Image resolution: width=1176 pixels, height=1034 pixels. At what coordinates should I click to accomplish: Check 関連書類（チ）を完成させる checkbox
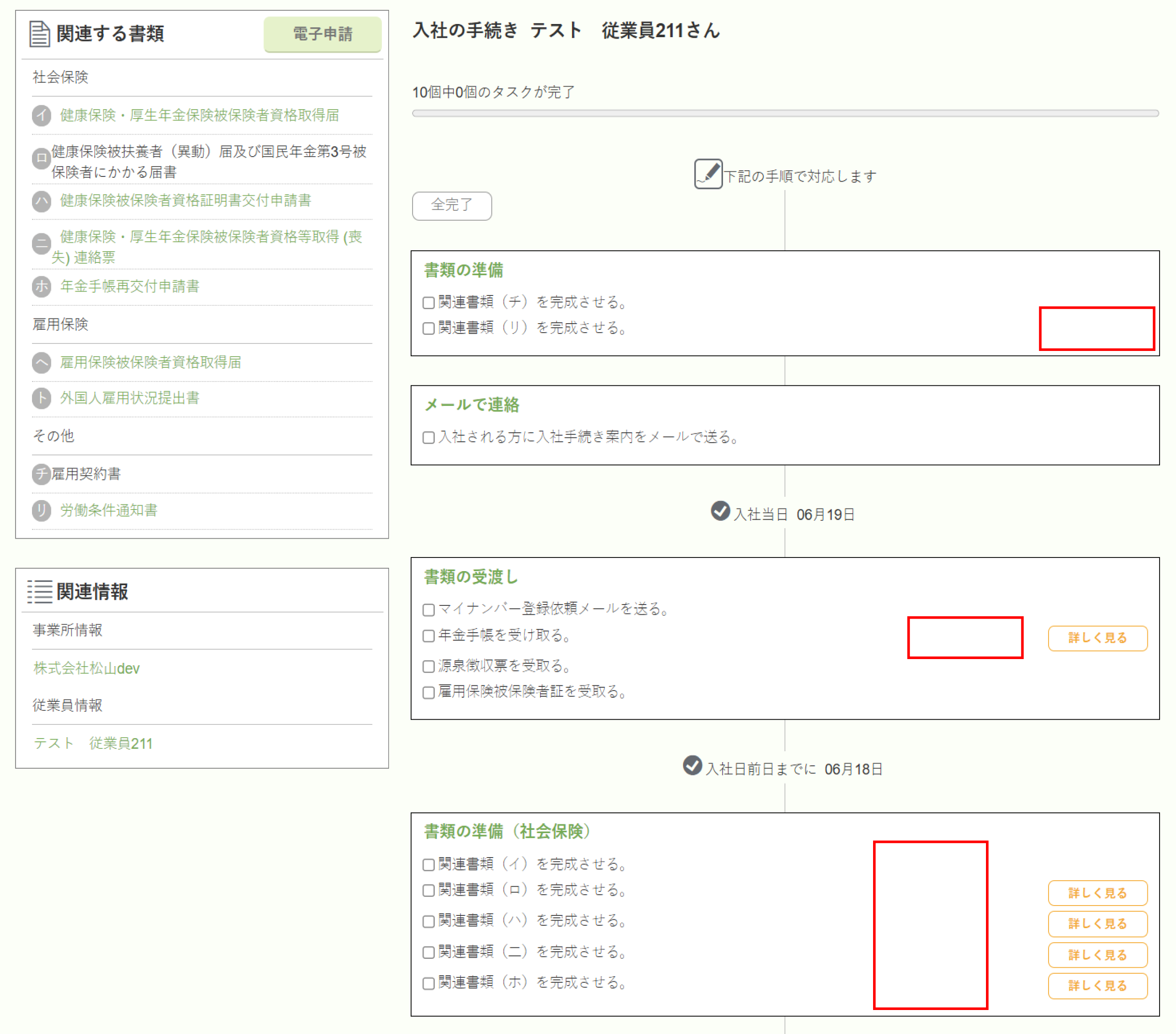(x=429, y=302)
